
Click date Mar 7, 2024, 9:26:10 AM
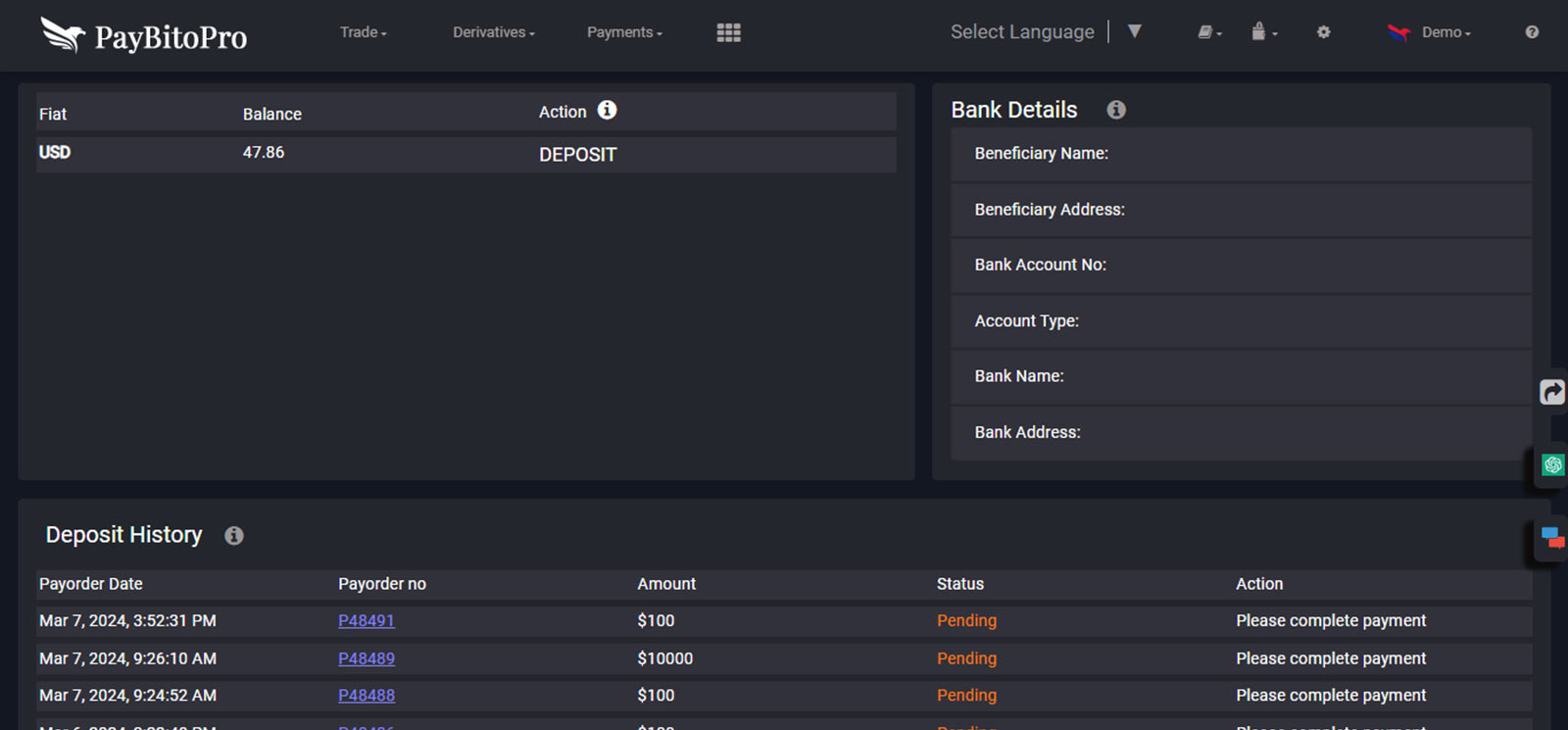click(127, 658)
